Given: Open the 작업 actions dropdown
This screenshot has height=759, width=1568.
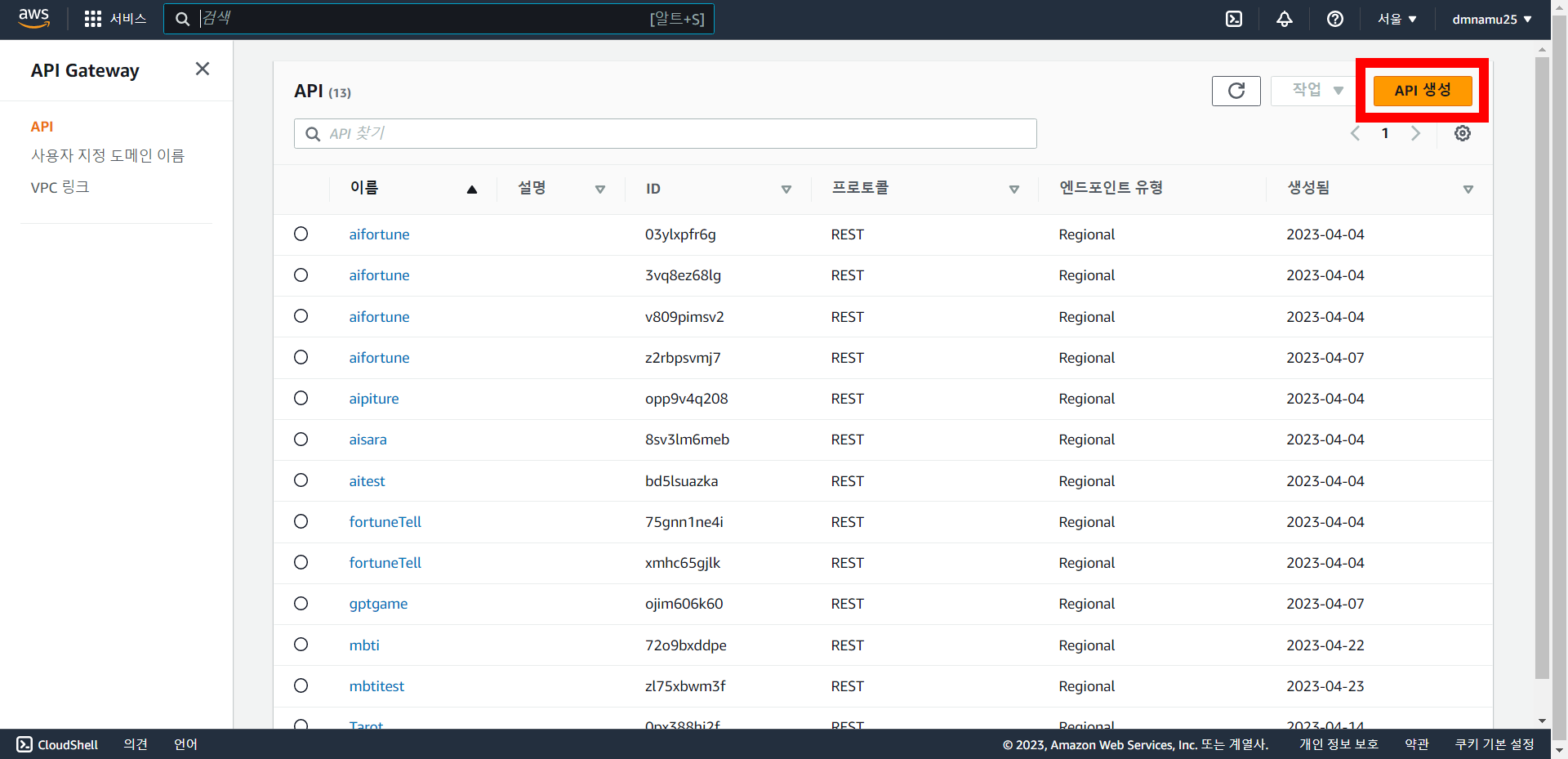Looking at the screenshot, I should 1316,91.
